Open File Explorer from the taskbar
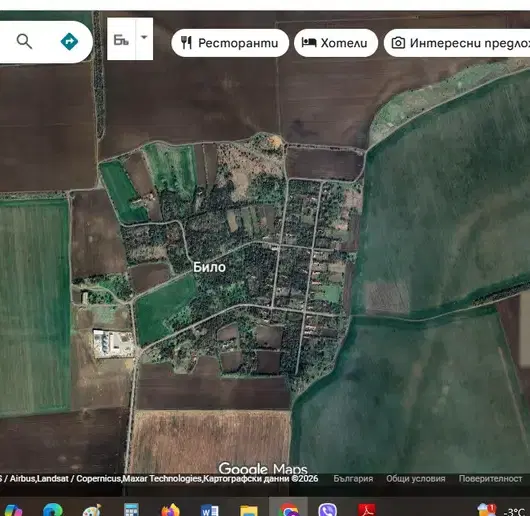 249,511
